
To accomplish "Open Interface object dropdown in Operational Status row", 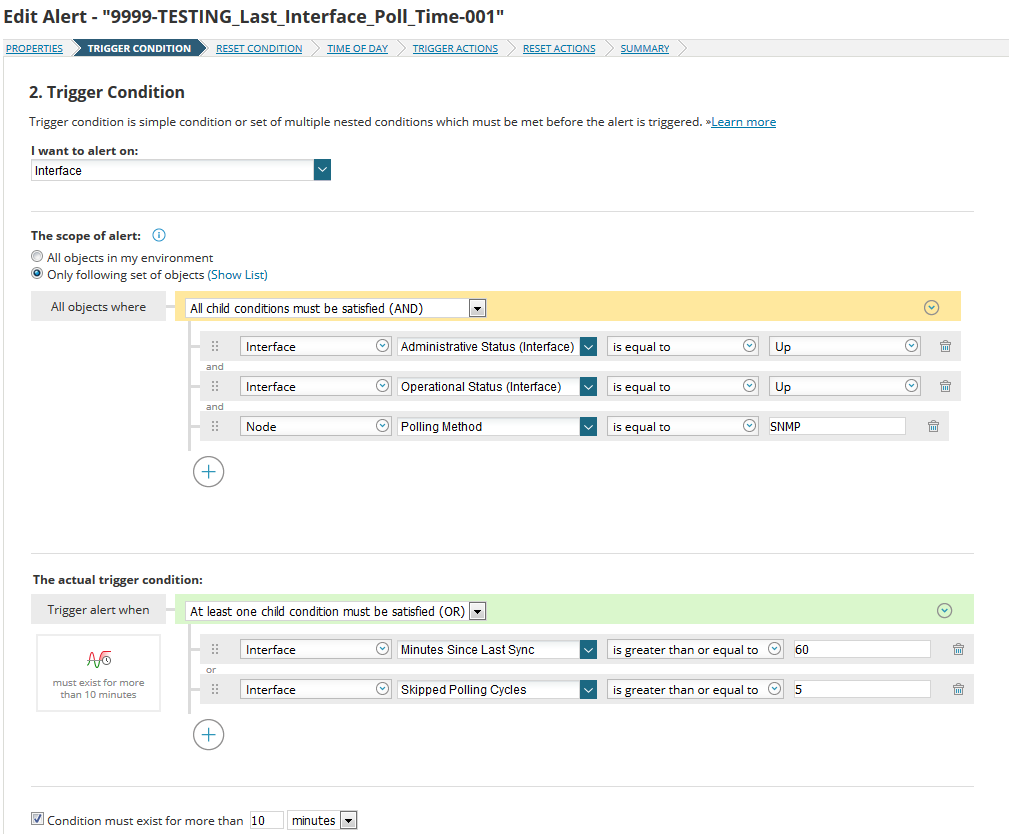I will pyautogui.click(x=315, y=386).
